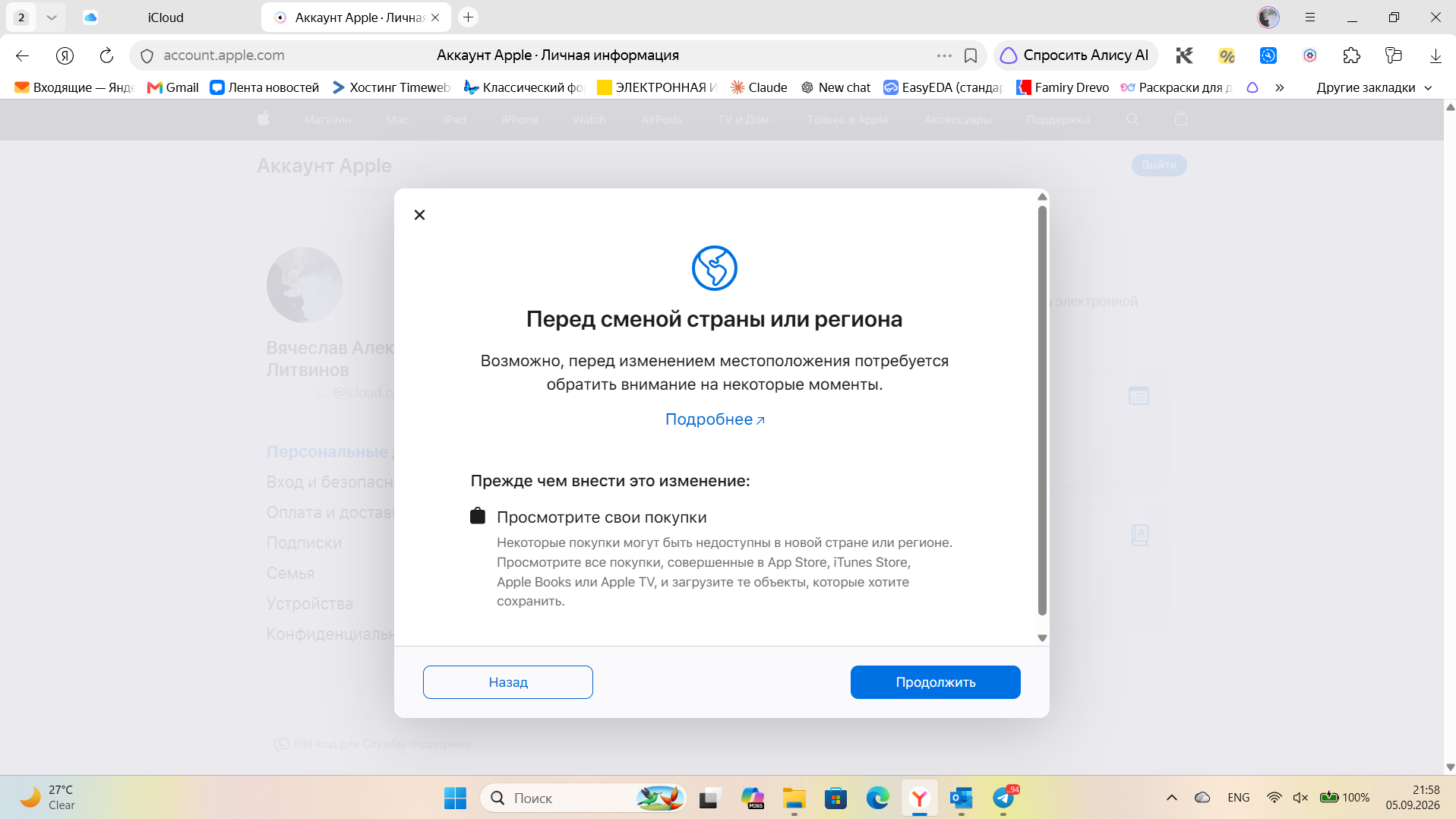Click the Yandex home Я icon
Screen dimensions: 1456x819
point(65,55)
